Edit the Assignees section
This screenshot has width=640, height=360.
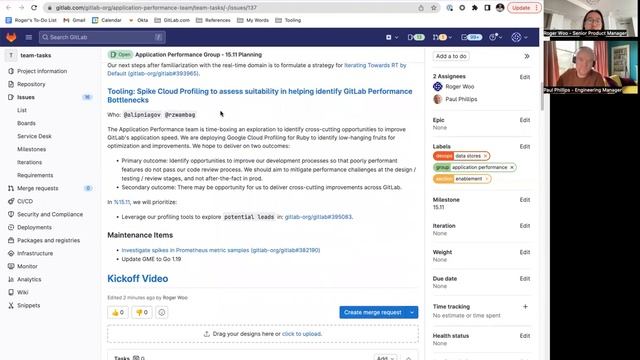(x=524, y=77)
